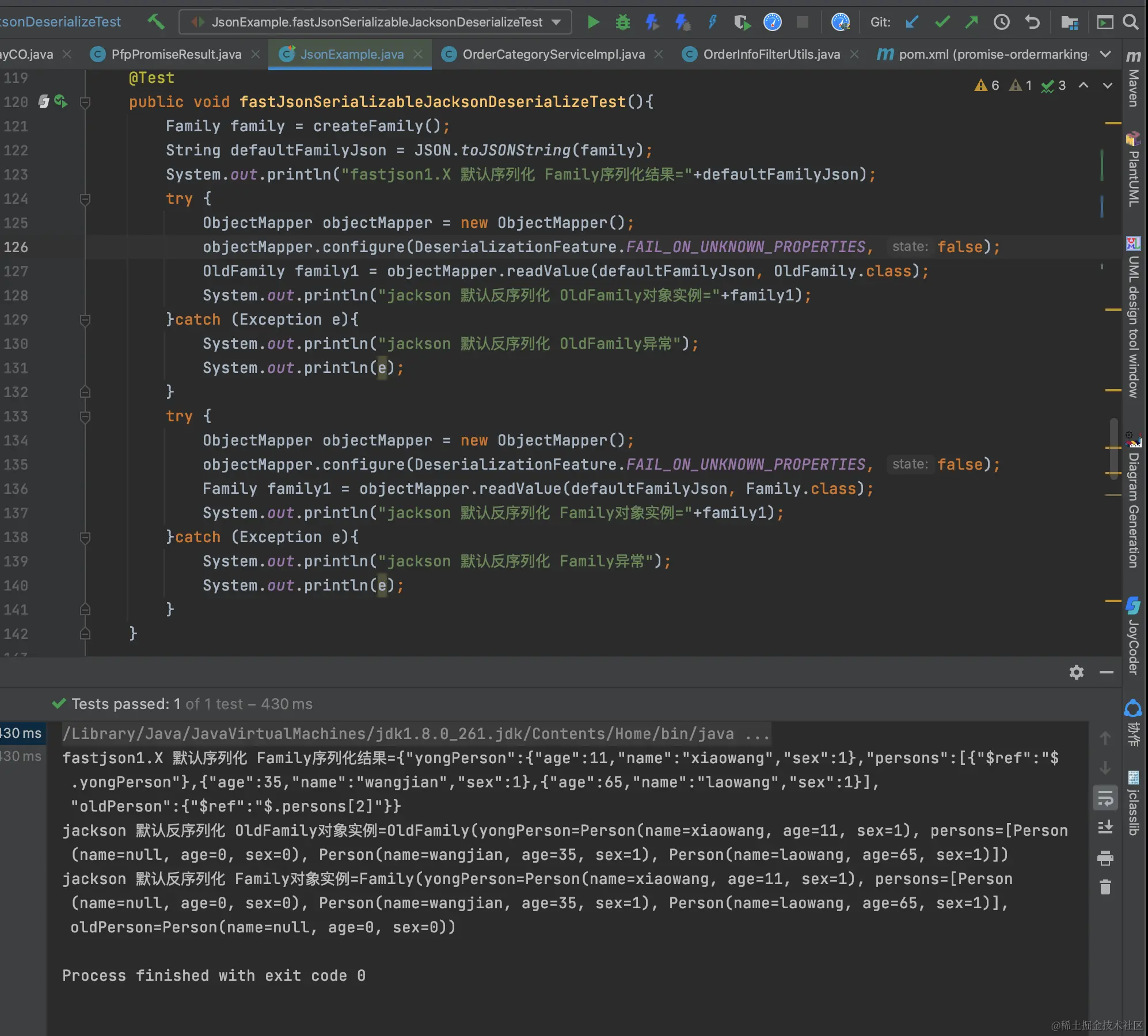Image resolution: width=1148 pixels, height=1036 pixels.
Task: Open Run panel settings gear
Action: click(1077, 672)
